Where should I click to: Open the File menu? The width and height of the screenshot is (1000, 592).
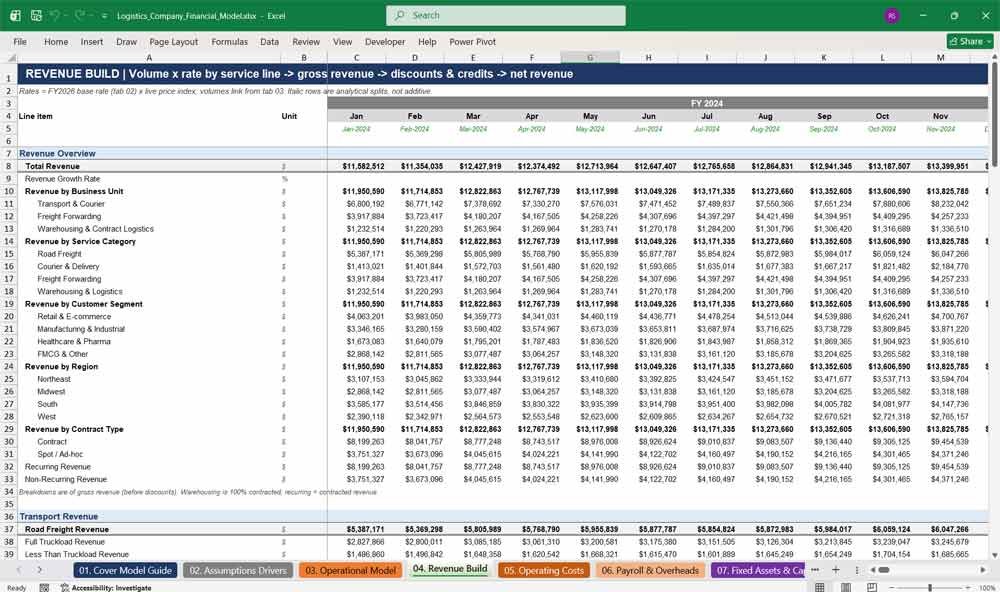[20, 41]
